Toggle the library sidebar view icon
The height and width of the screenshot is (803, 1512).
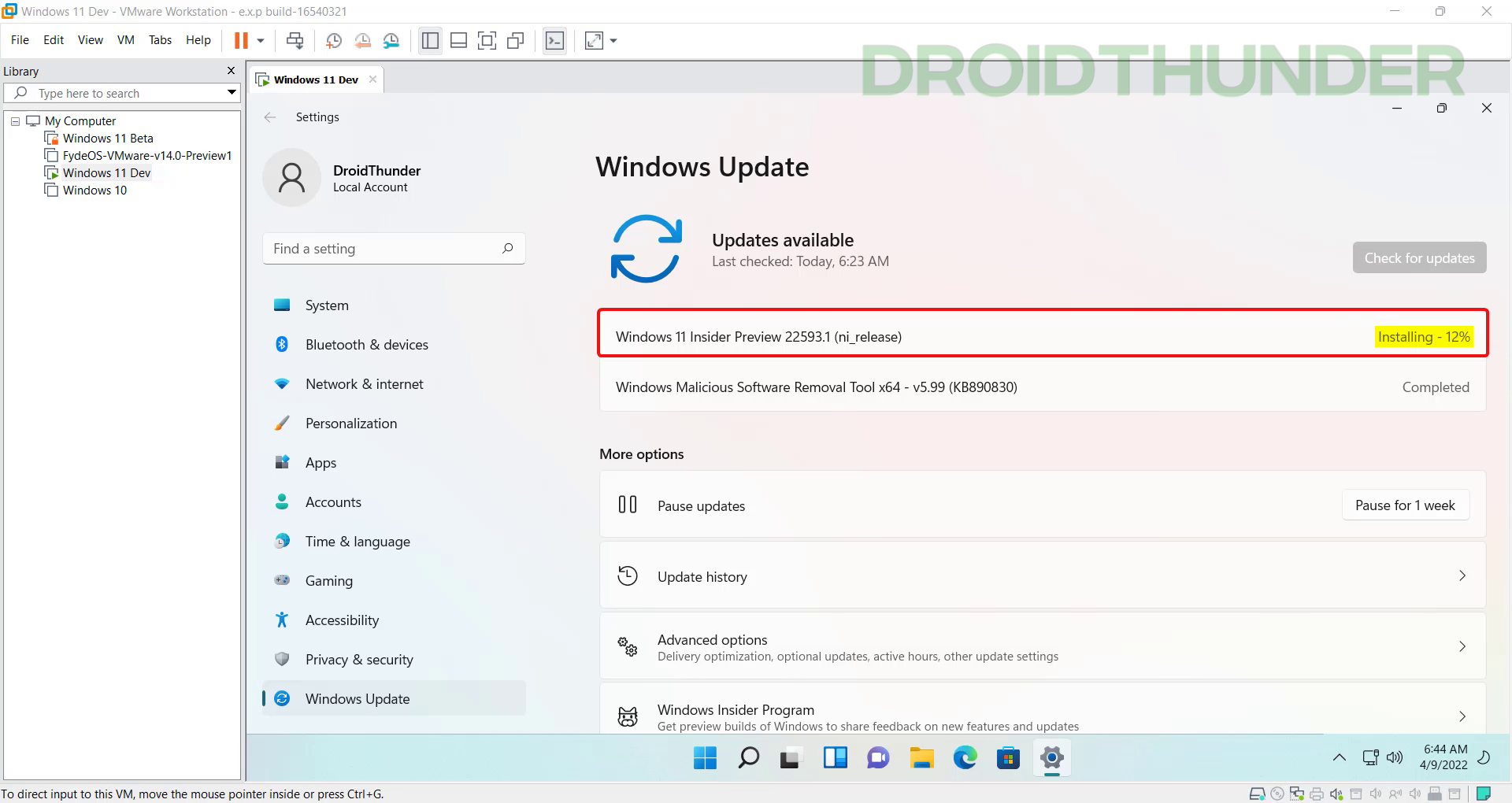coord(430,40)
